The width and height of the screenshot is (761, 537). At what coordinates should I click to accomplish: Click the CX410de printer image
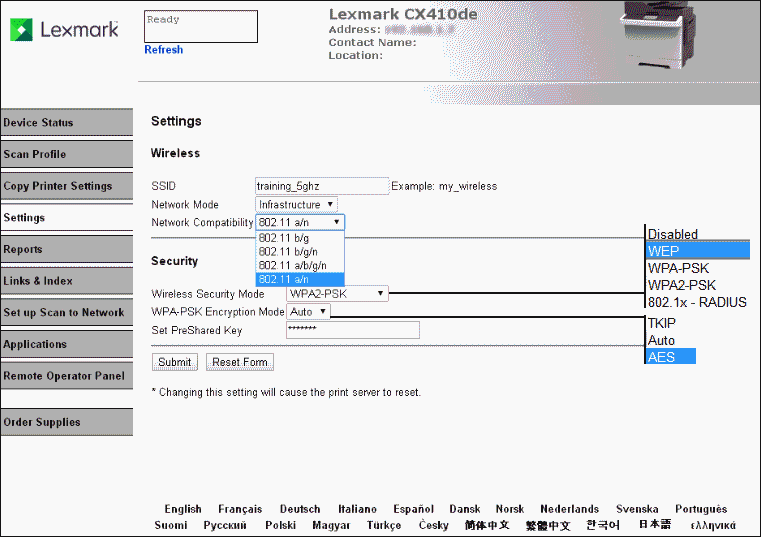(x=660, y=34)
